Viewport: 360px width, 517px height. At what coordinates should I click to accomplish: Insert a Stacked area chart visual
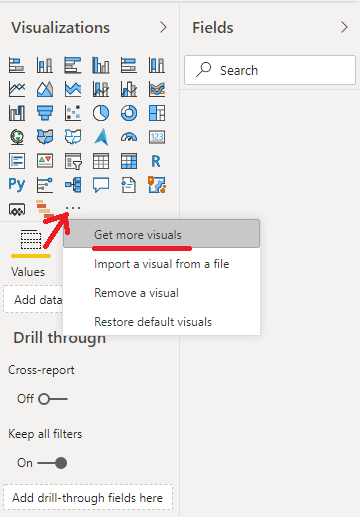coord(73,89)
